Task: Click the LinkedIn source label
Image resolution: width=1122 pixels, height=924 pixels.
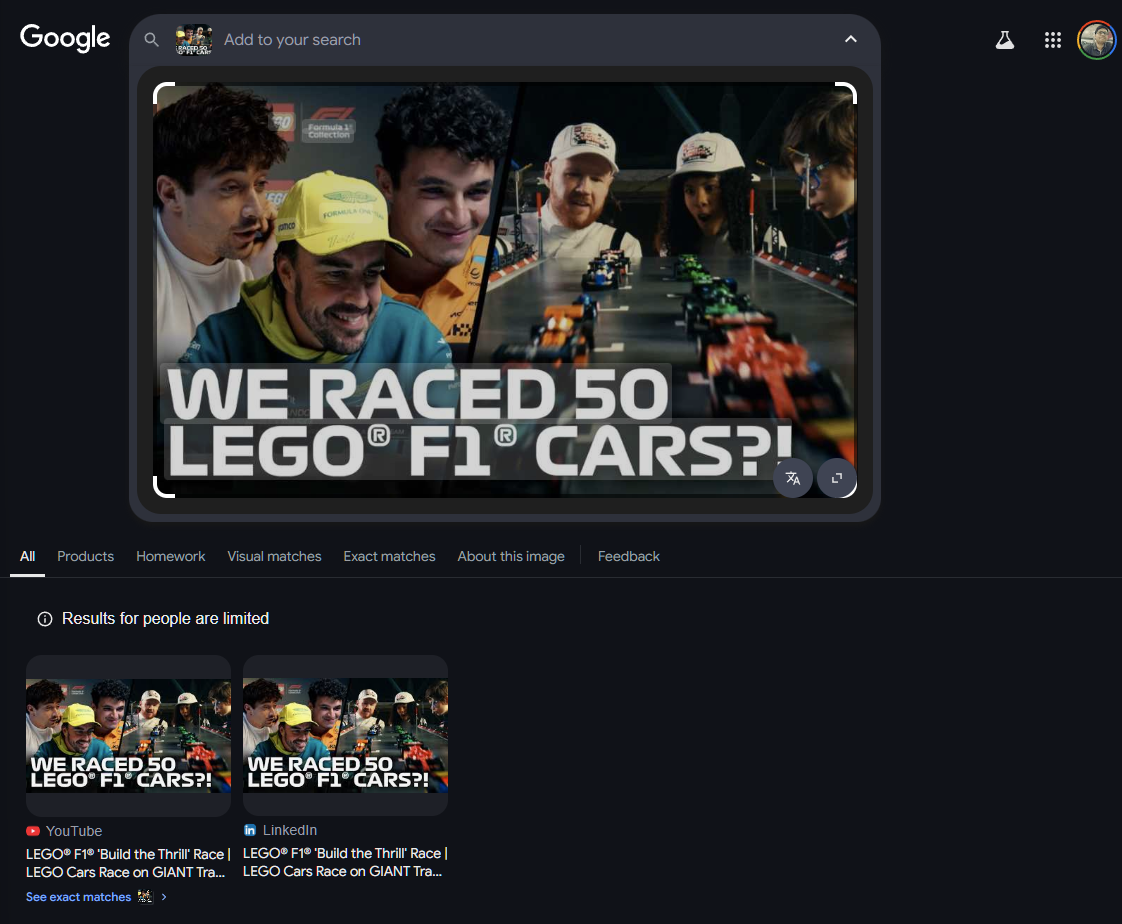Action: [x=290, y=830]
